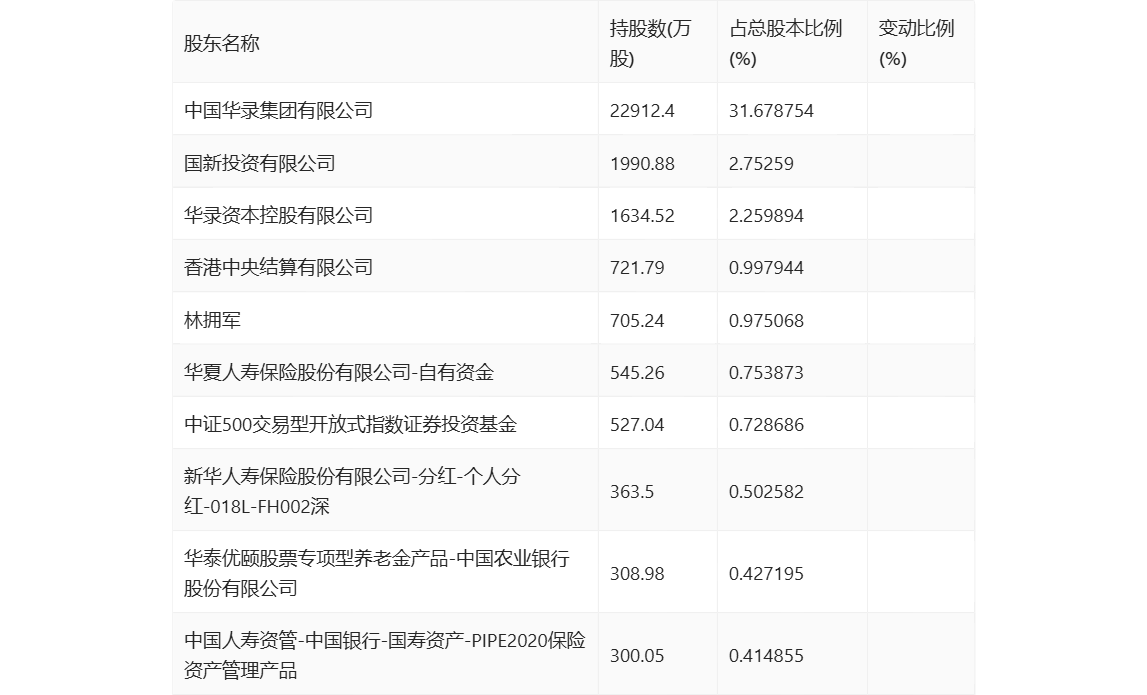Click percentage value 0.414855
The image size is (1147, 695).
pos(766,655)
